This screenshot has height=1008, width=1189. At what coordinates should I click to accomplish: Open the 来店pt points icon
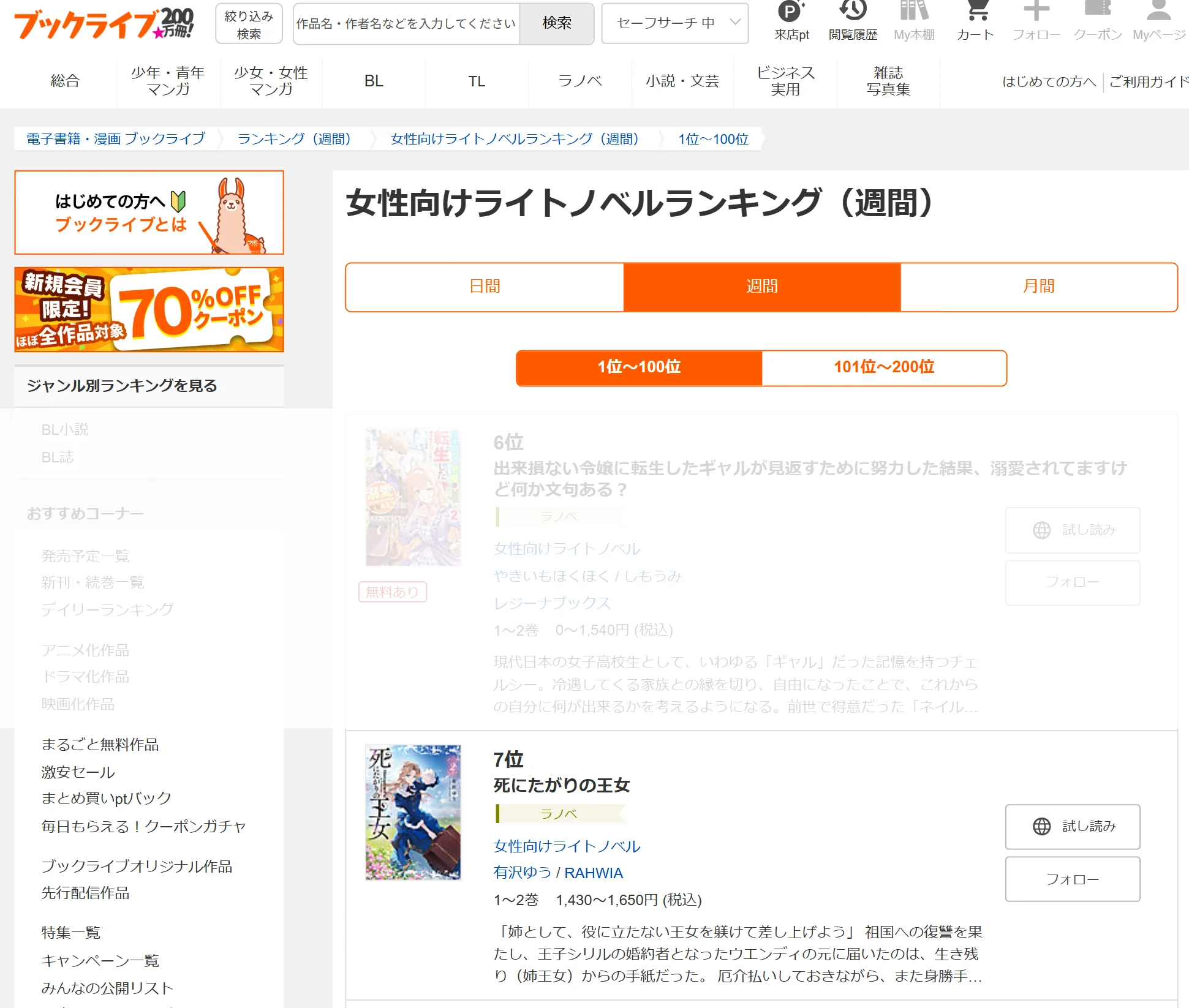791,21
